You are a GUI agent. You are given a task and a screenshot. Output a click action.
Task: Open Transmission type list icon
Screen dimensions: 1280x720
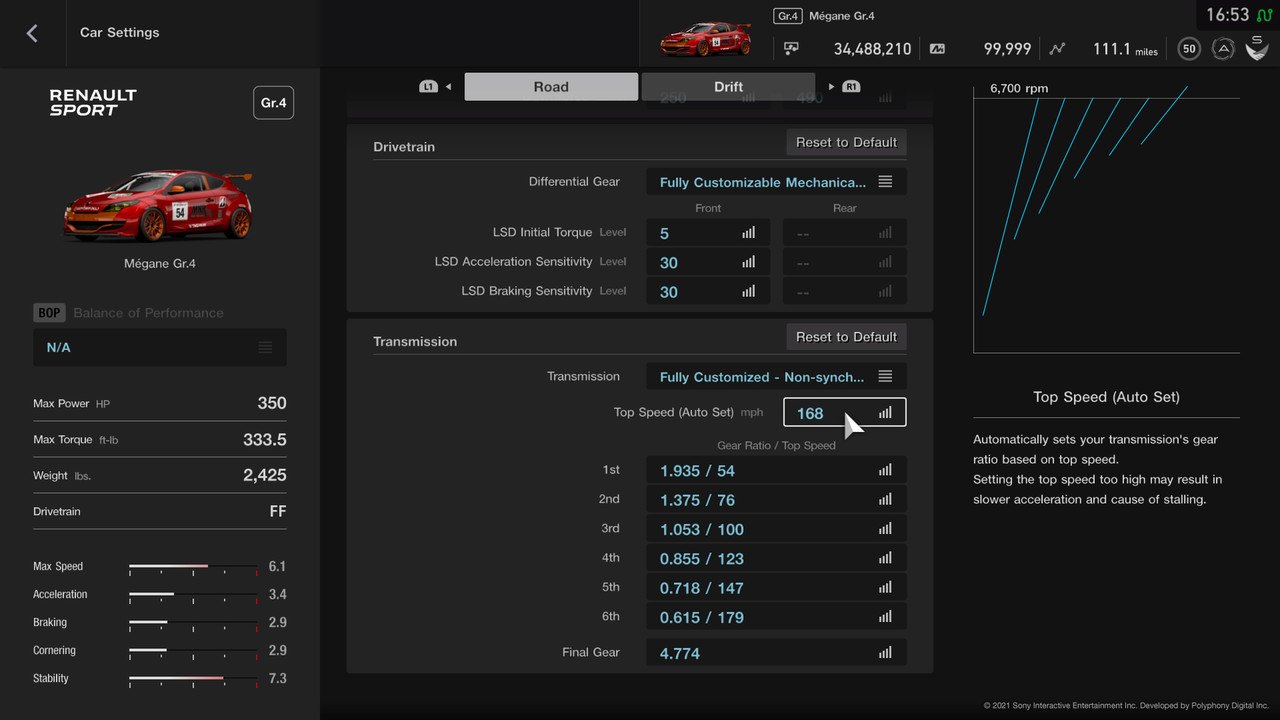click(x=885, y=377)
